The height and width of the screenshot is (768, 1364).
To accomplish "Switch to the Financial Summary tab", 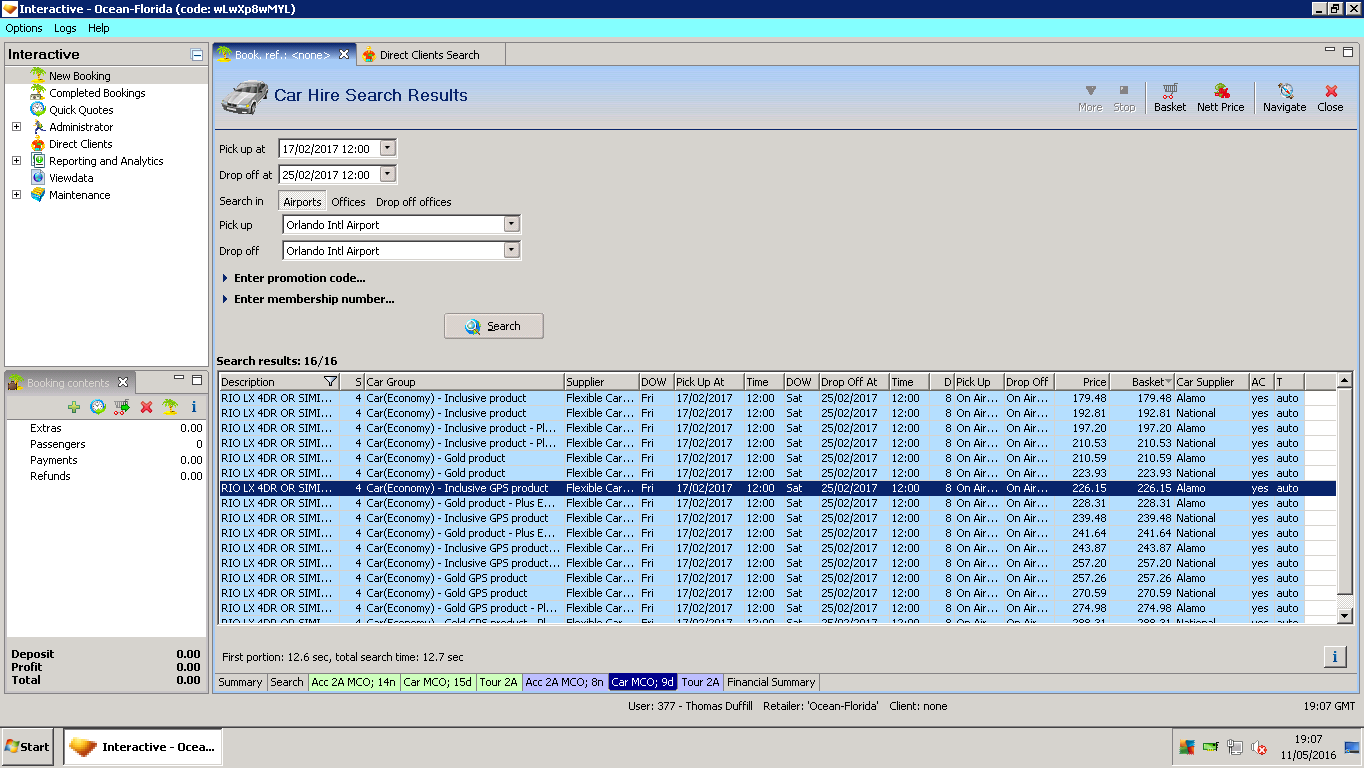I will coord(771,682).
